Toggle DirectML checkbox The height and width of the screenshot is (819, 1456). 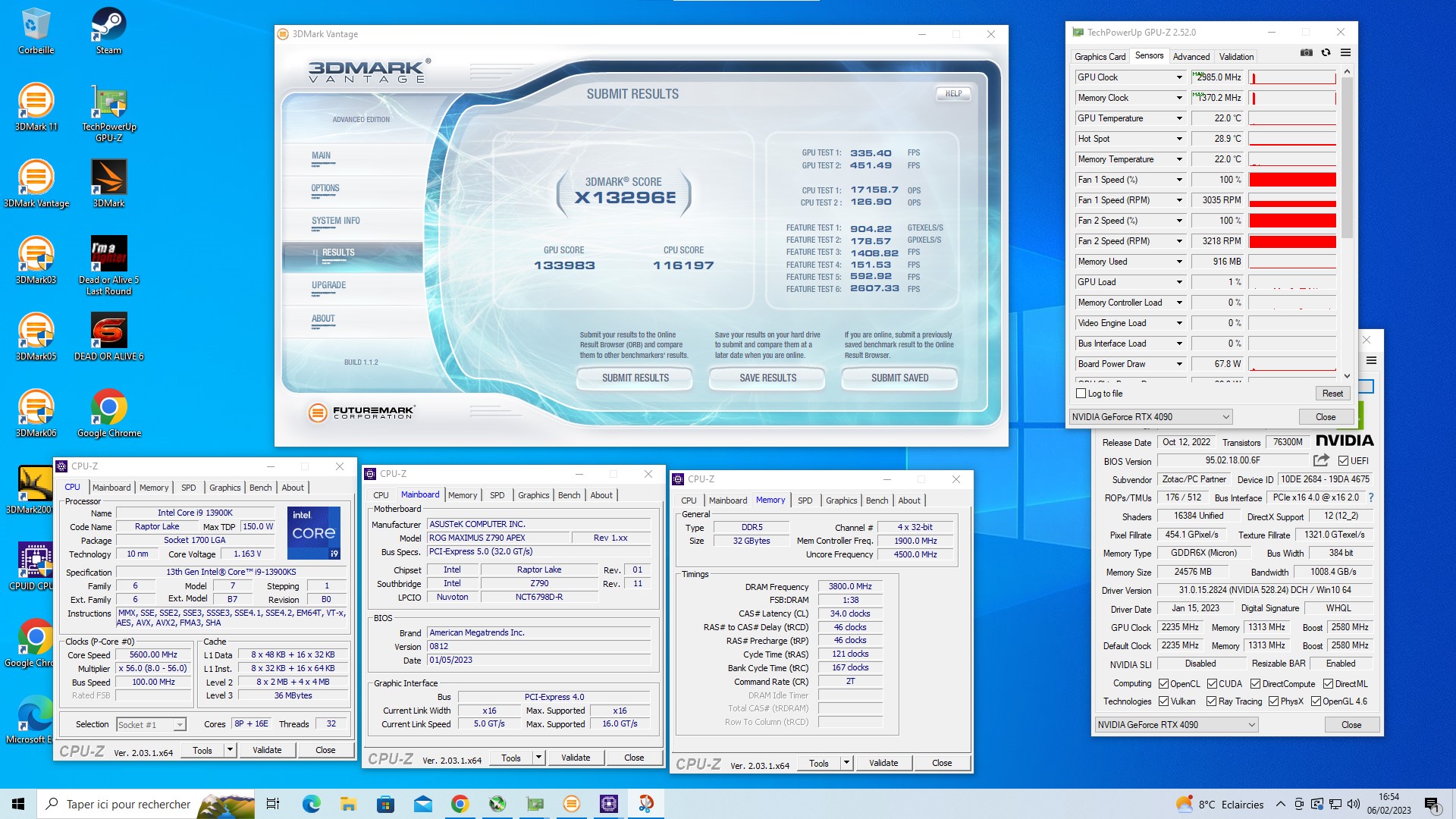1328,684
